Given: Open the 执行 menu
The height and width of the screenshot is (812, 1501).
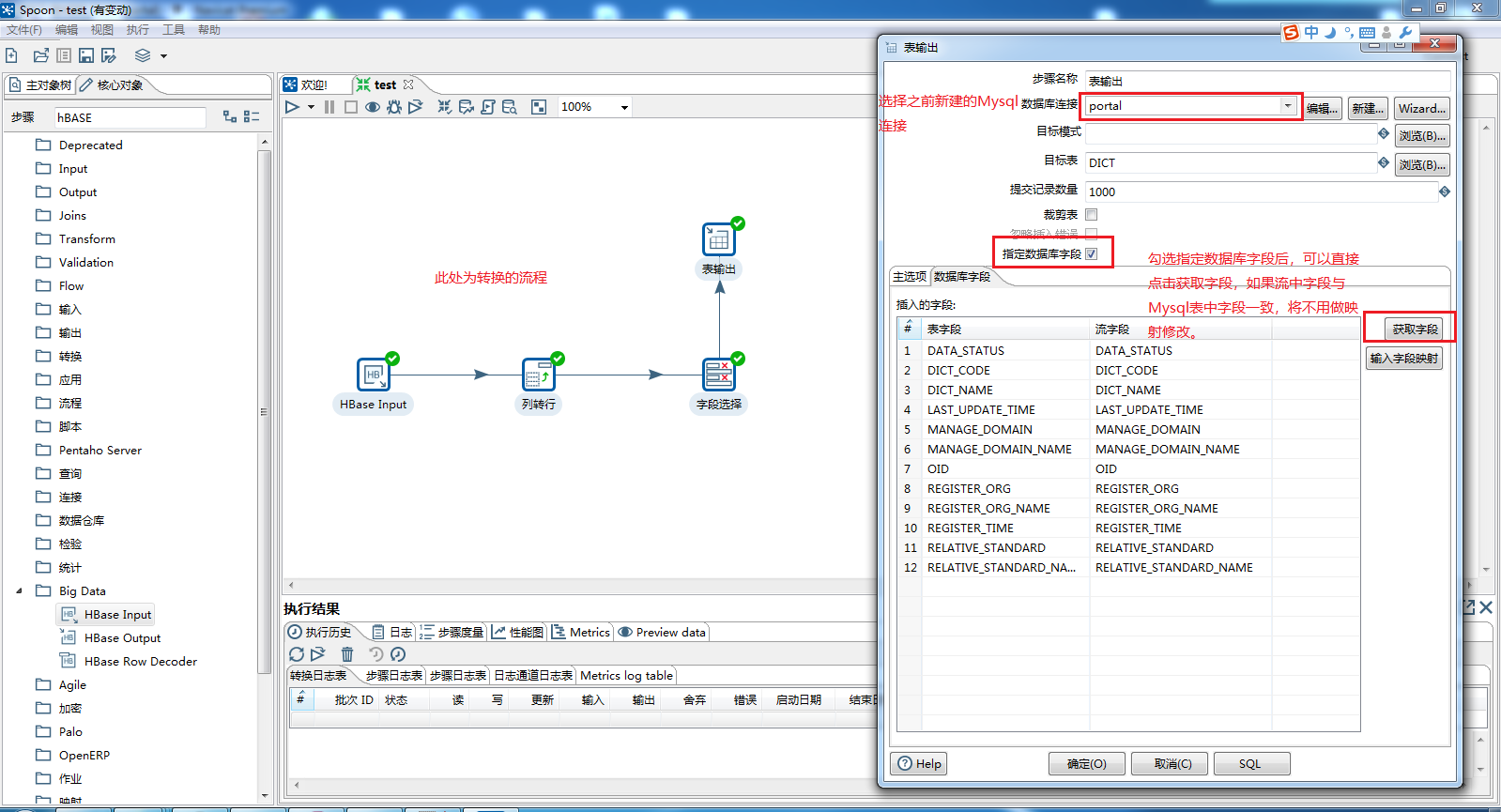Looking at the screenshot, I should coord(138,30).
